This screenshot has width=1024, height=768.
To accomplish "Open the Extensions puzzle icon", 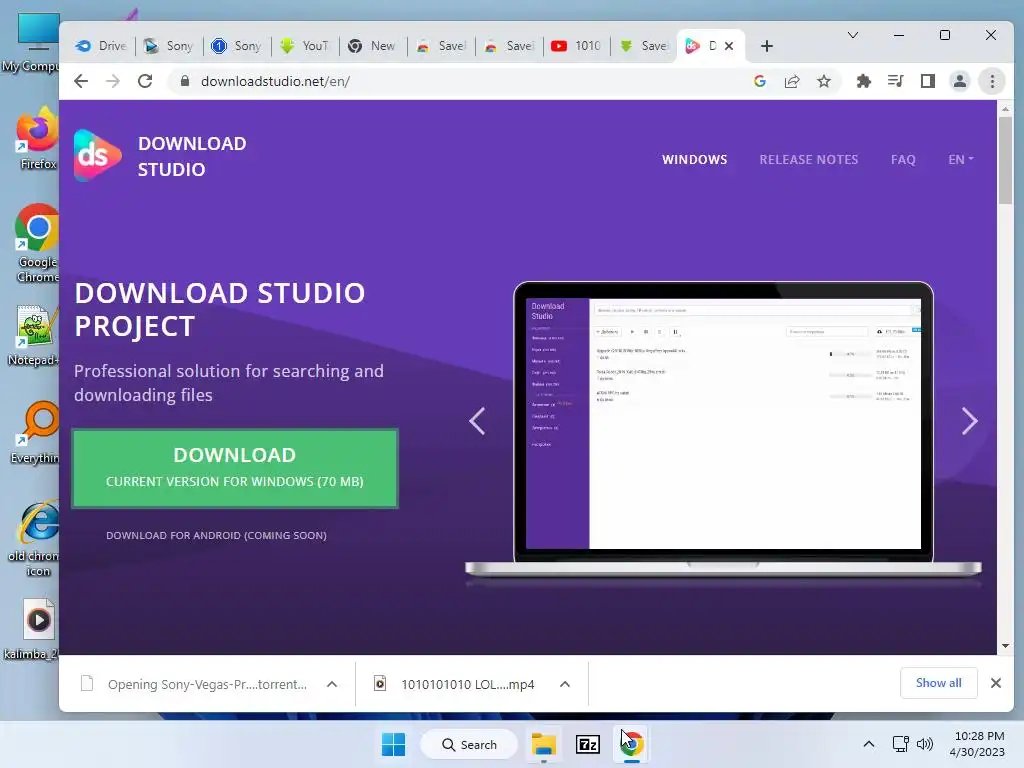I will coord(863,81).
